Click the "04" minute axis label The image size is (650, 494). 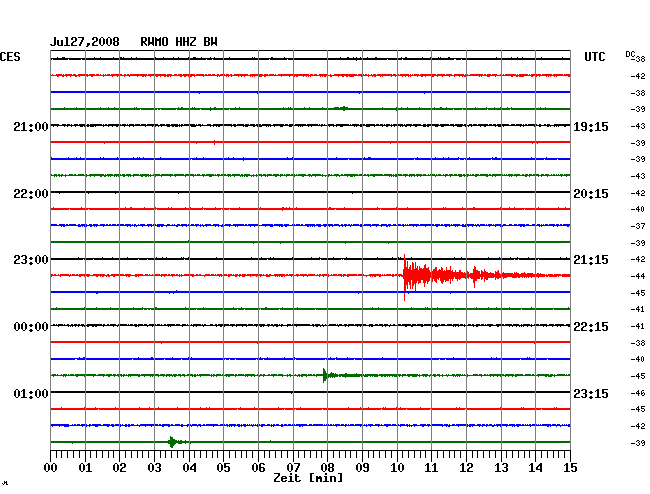[x=189, y=468]
